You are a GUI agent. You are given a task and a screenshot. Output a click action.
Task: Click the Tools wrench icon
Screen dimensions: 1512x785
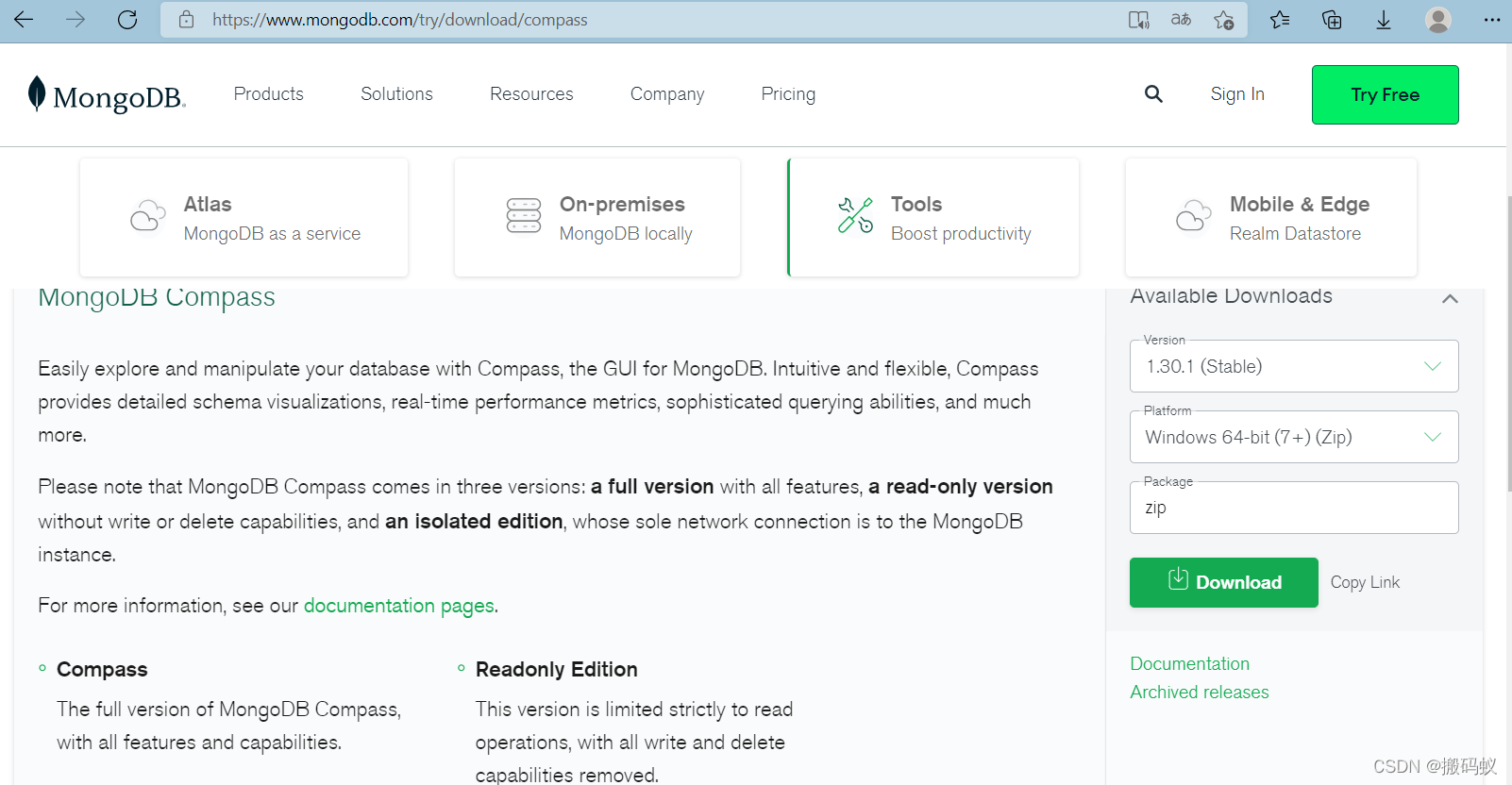coord(855,216)
